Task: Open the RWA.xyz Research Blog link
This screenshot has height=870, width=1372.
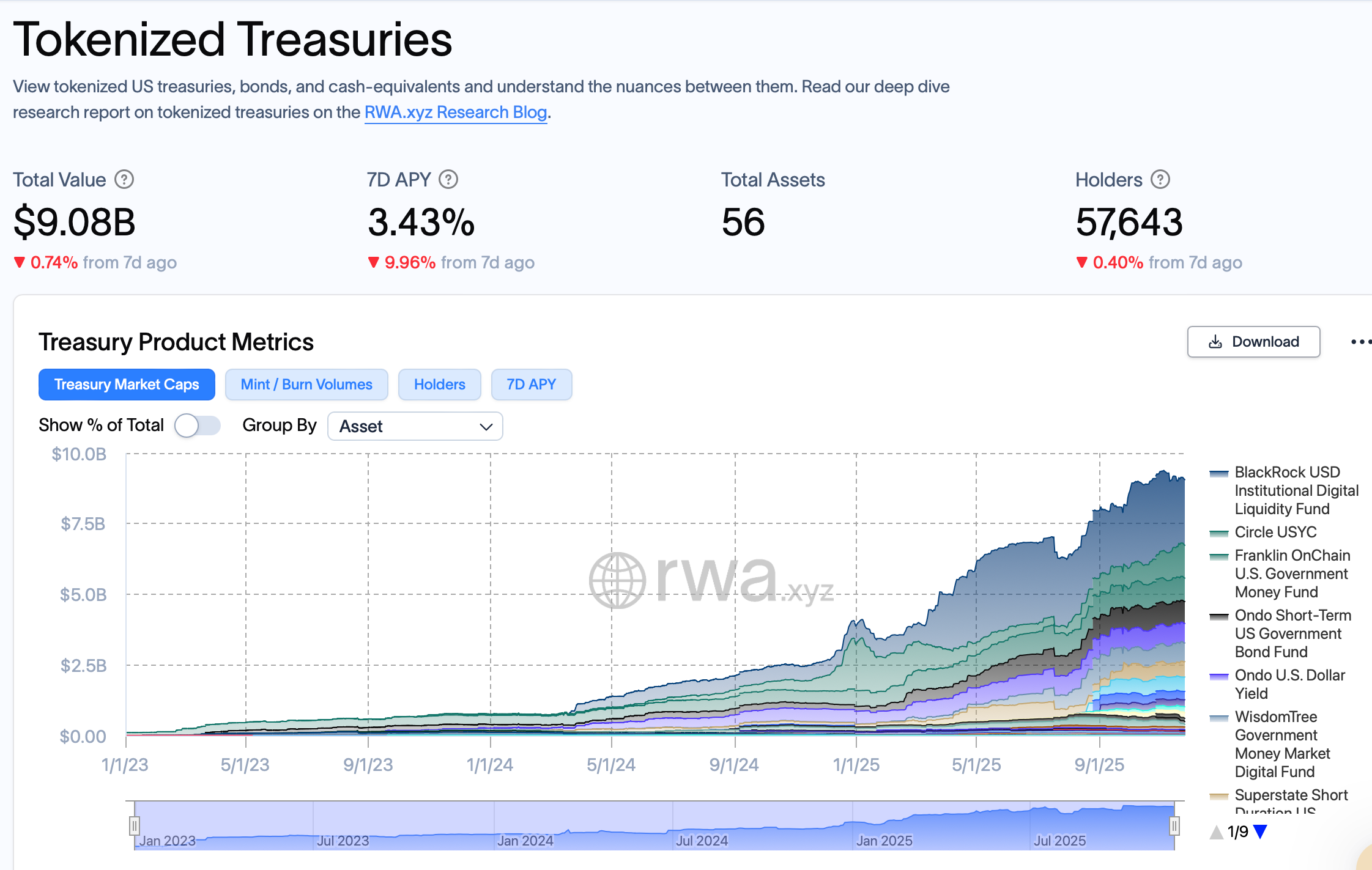Action: [455, 112]
